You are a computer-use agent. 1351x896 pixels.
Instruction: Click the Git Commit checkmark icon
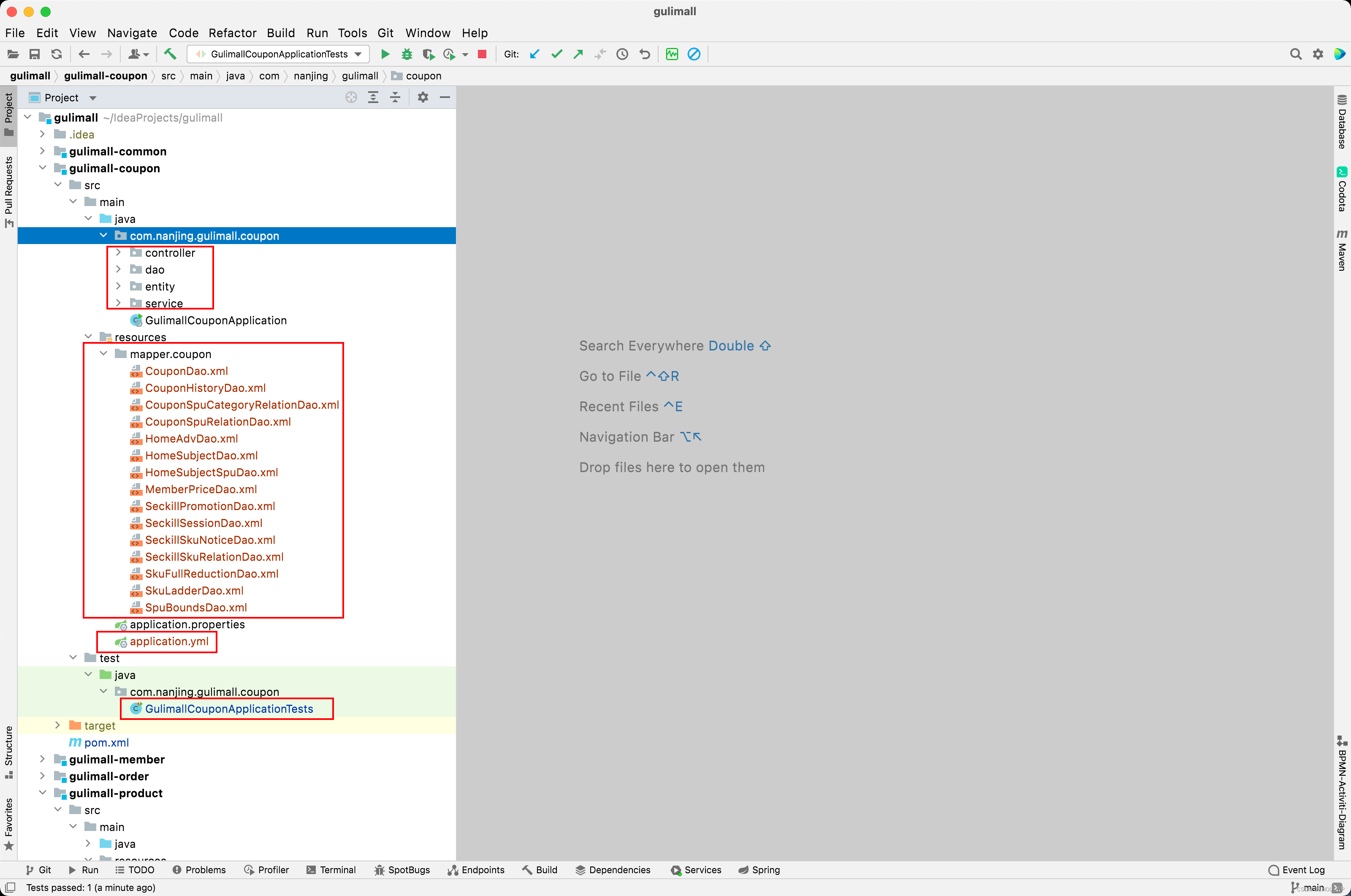point(556,54)
